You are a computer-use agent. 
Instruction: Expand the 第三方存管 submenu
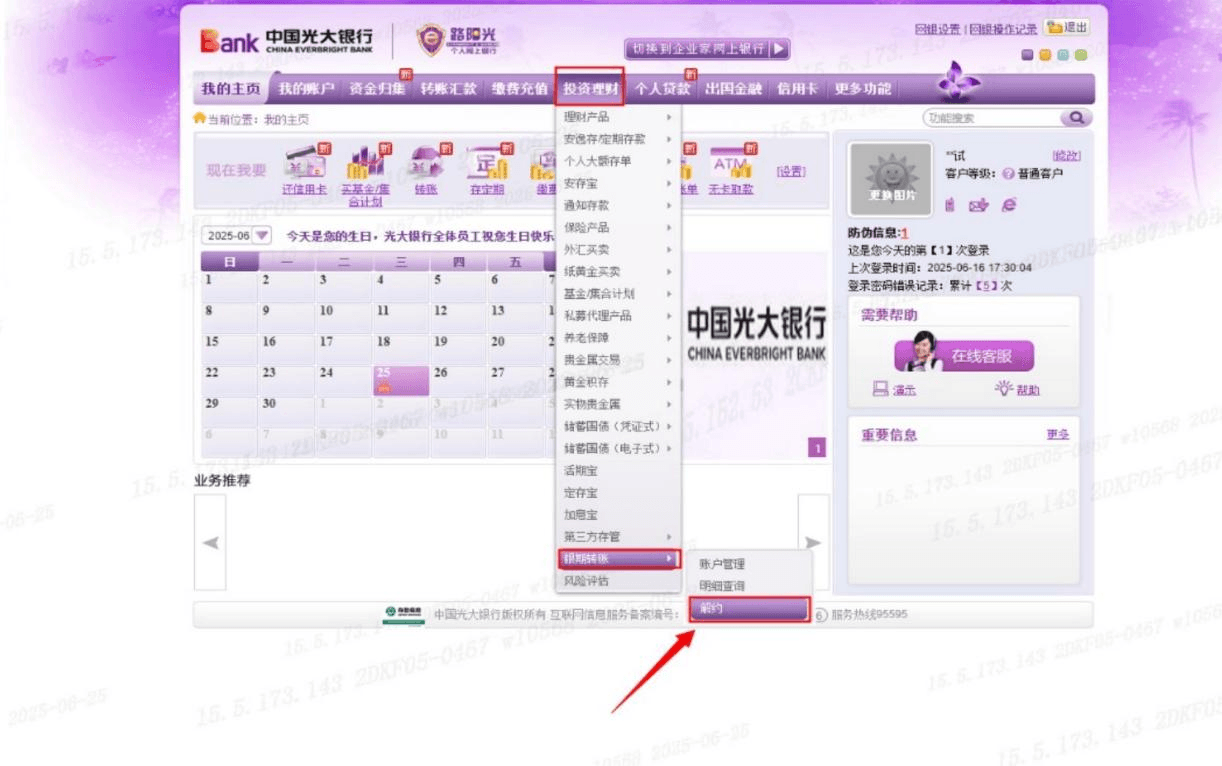click(x=618, y=537)
